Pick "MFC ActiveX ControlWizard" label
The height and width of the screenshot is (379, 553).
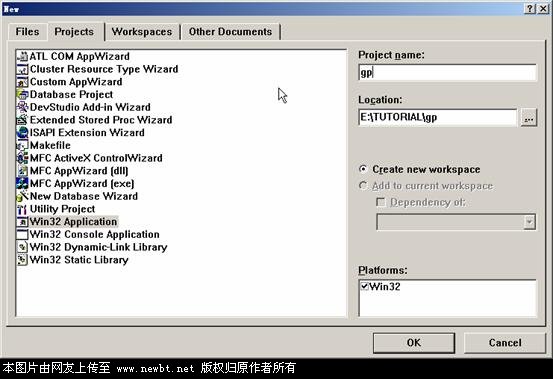96,158
